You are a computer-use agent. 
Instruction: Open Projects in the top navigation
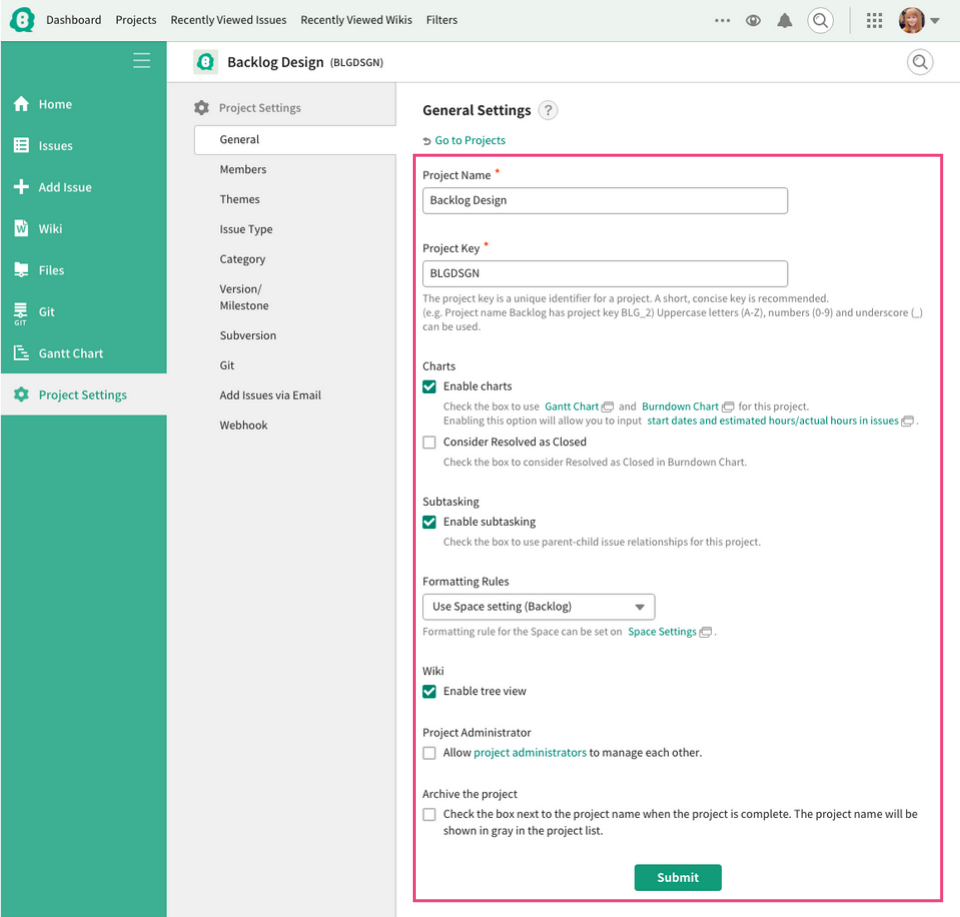tap(136, 20)
